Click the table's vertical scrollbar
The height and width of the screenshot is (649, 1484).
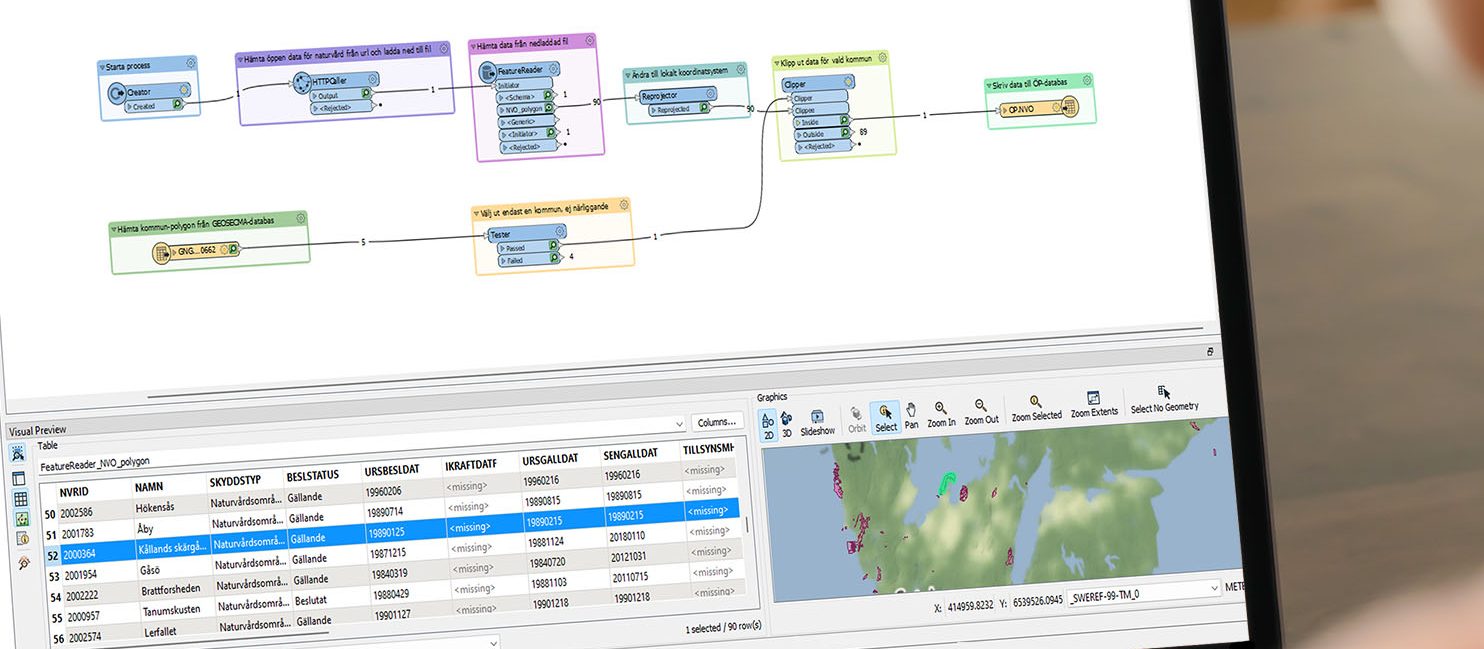747,526
